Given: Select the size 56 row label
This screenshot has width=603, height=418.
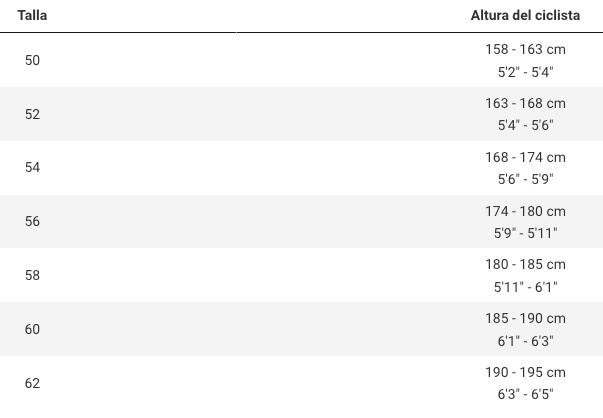Looking at the screenshot, I should [x=32, y=221].
